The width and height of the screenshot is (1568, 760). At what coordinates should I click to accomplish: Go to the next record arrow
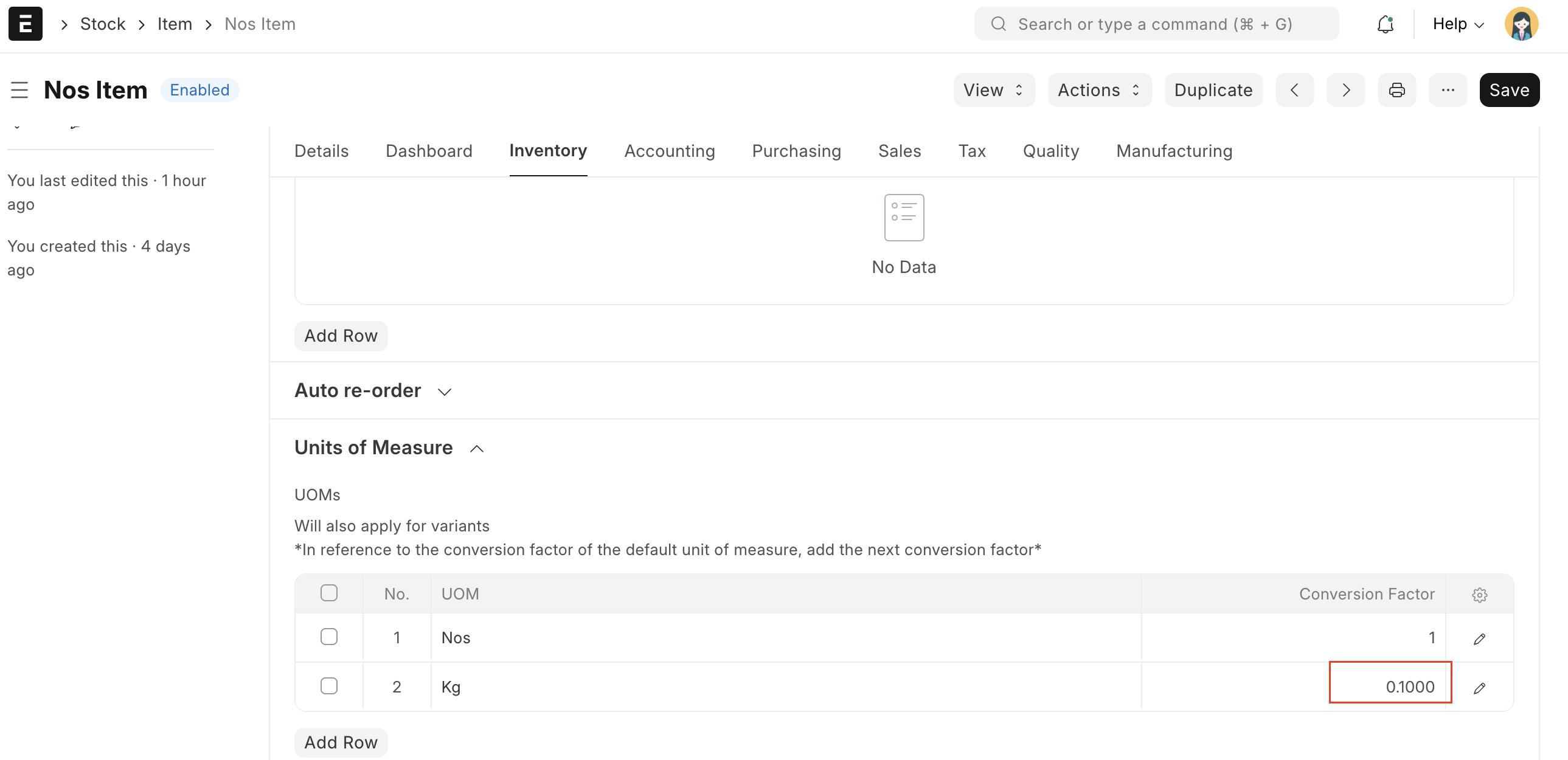tap(1345, 90)
